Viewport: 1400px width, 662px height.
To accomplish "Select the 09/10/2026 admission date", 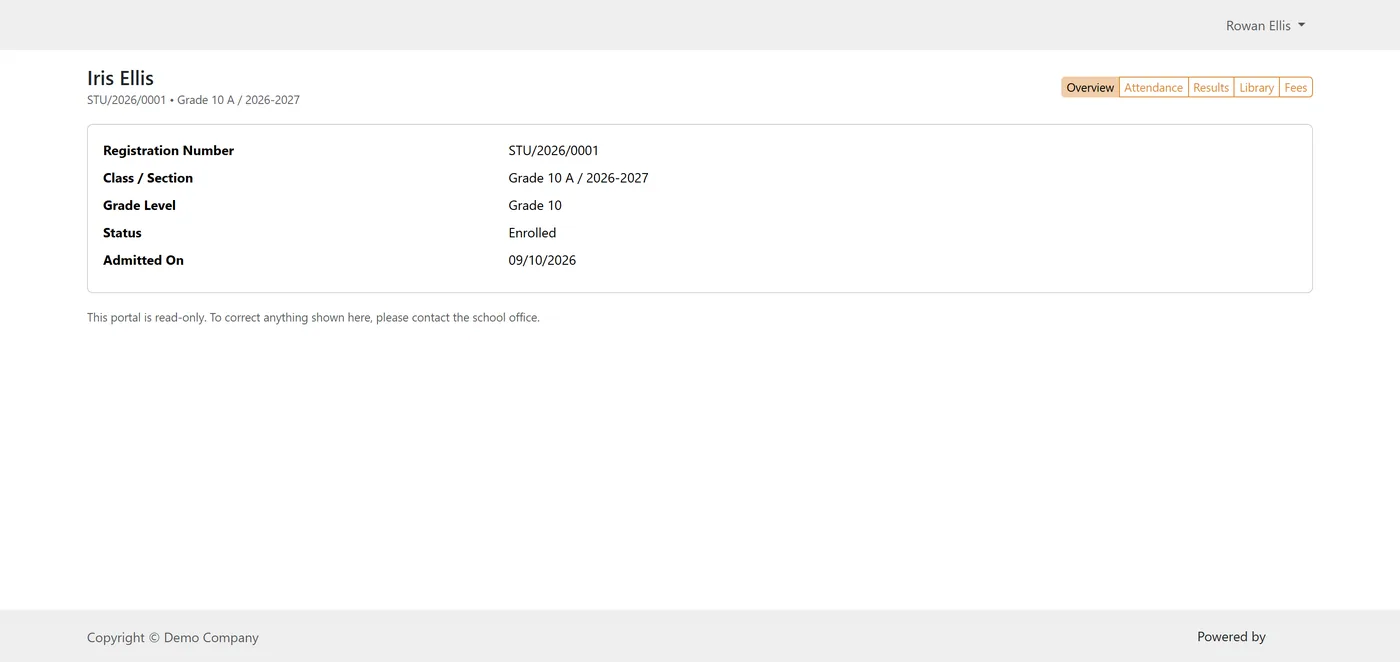I will click(x=542, y=260).
